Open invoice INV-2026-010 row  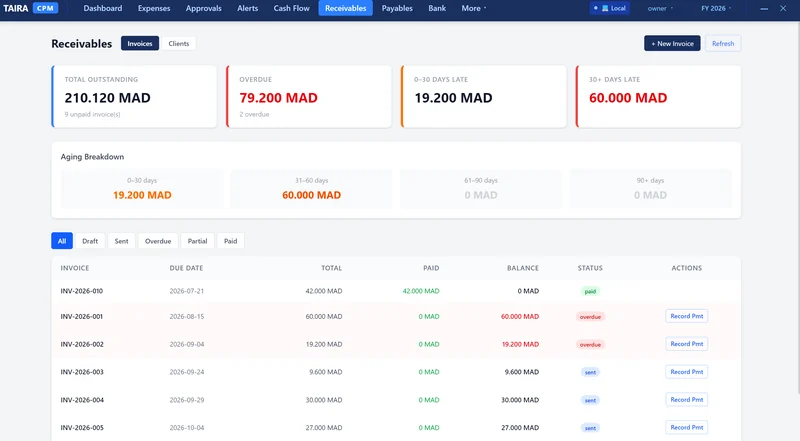click(396, 291)
